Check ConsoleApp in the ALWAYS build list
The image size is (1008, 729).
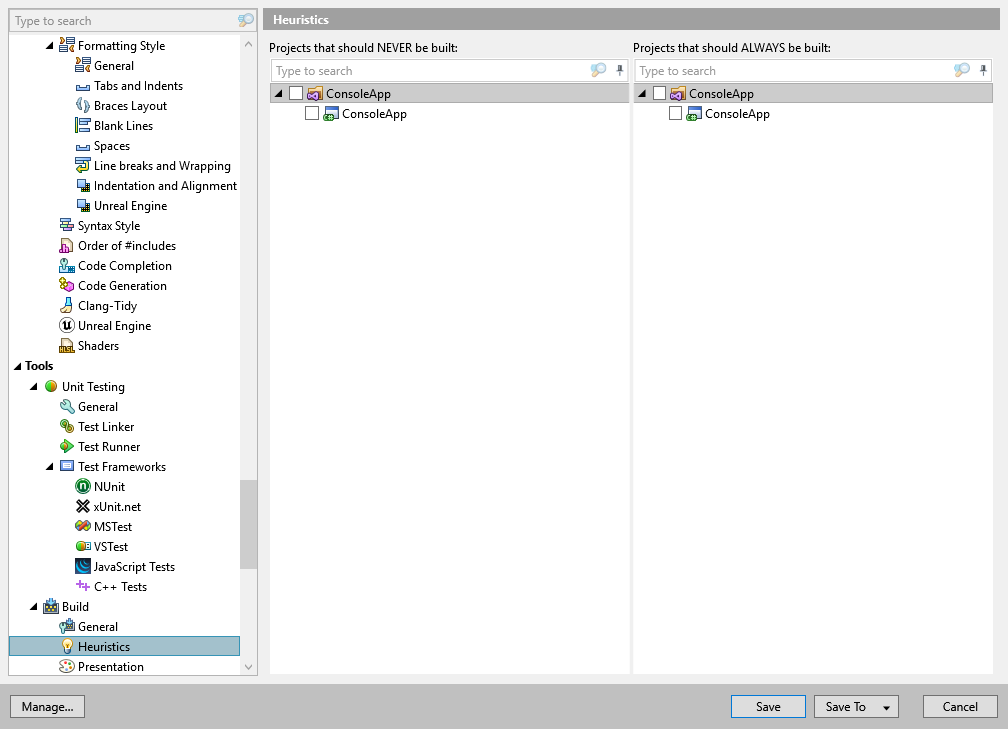660,92
